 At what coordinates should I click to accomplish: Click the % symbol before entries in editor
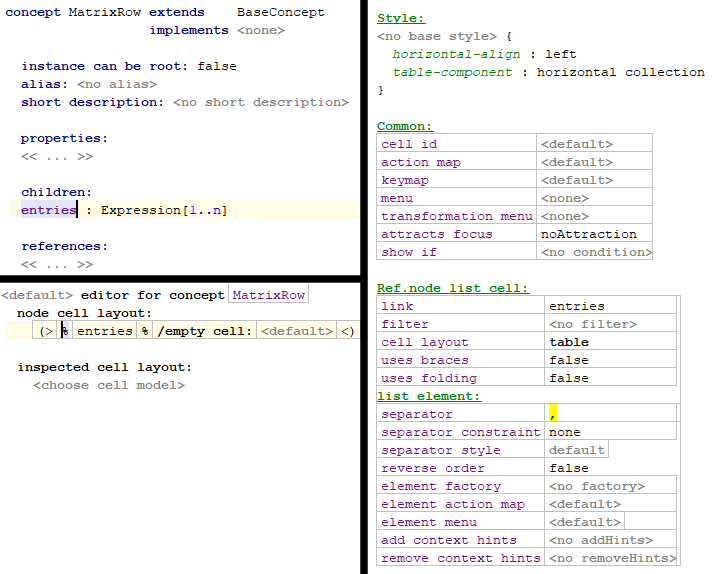pyautogui.click(x=65, y=331)
